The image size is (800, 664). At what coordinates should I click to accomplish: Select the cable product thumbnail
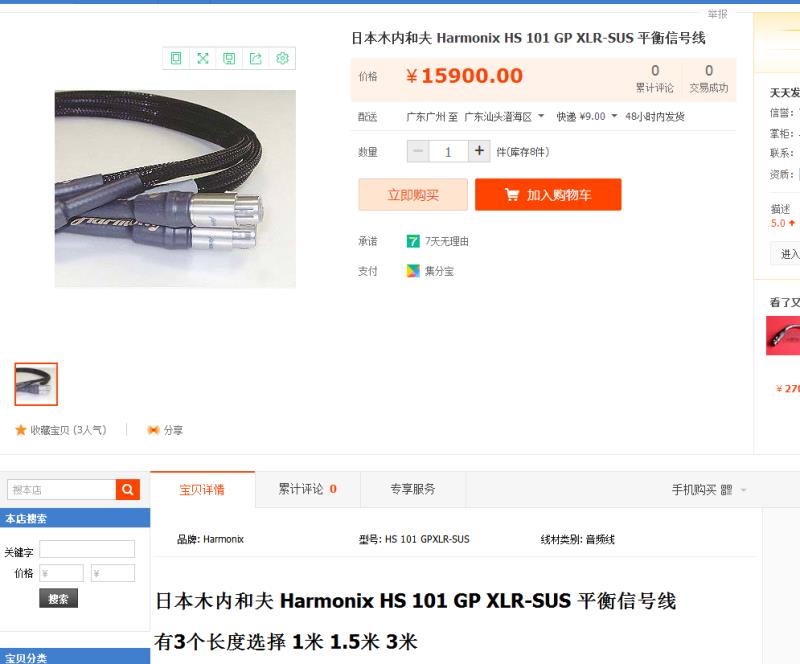pos(36,384)
